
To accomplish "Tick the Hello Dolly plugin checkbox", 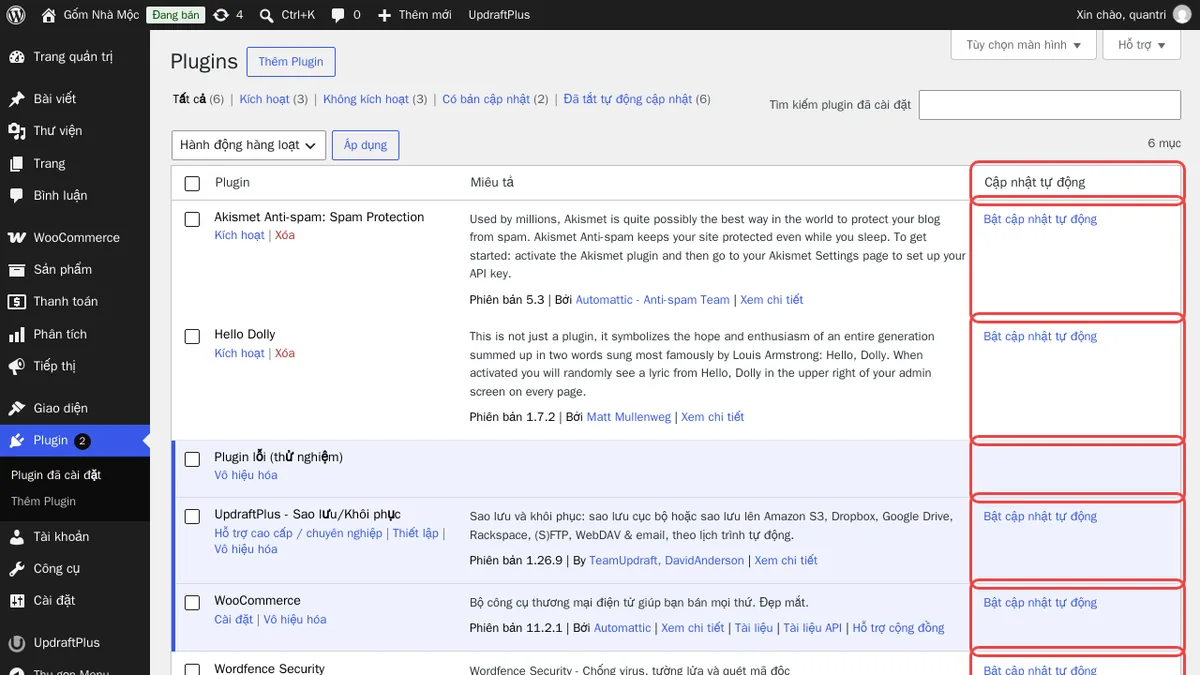I will point(192,337).
